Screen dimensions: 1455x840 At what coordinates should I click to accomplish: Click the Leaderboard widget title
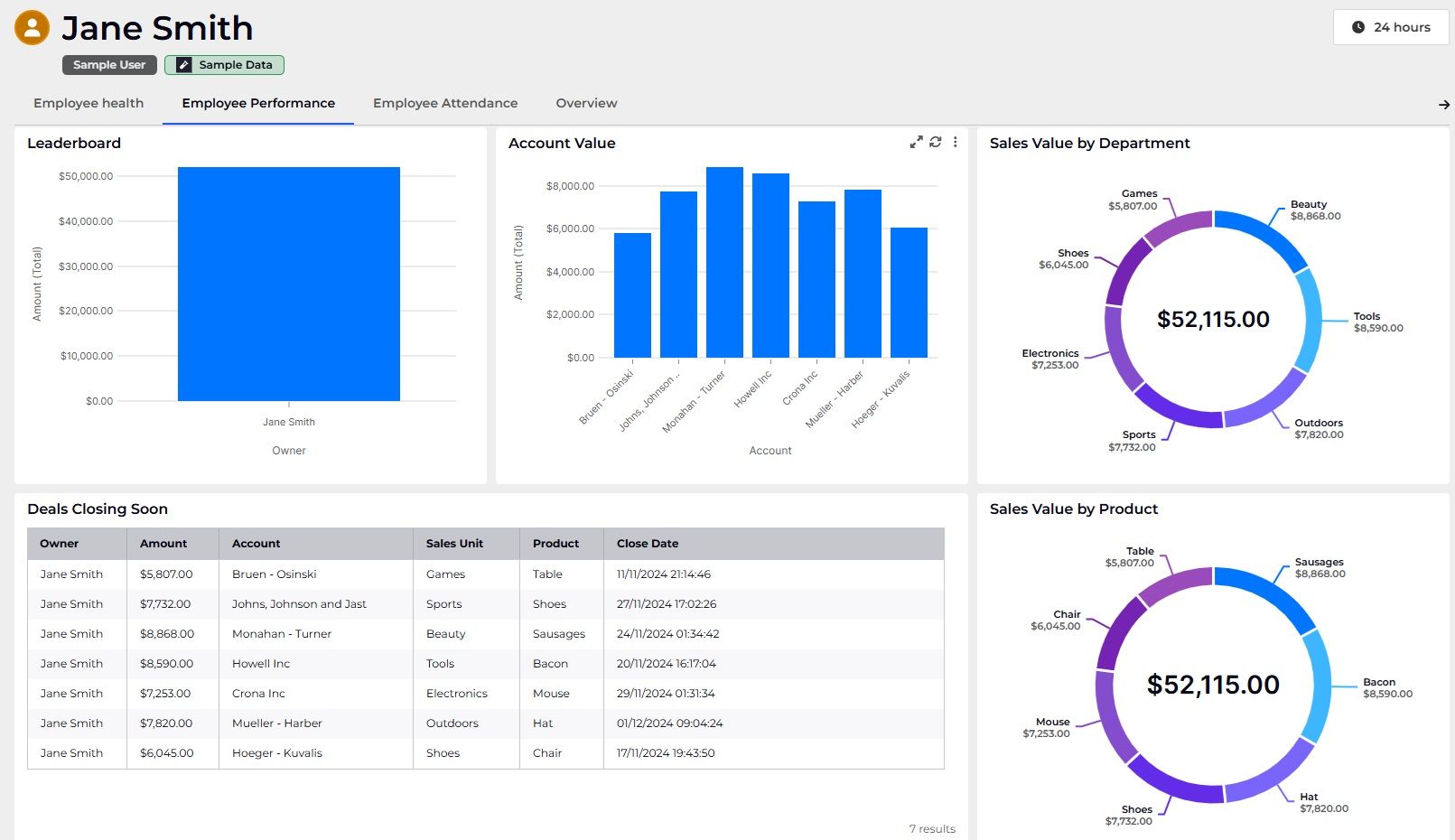pos(74,143)
